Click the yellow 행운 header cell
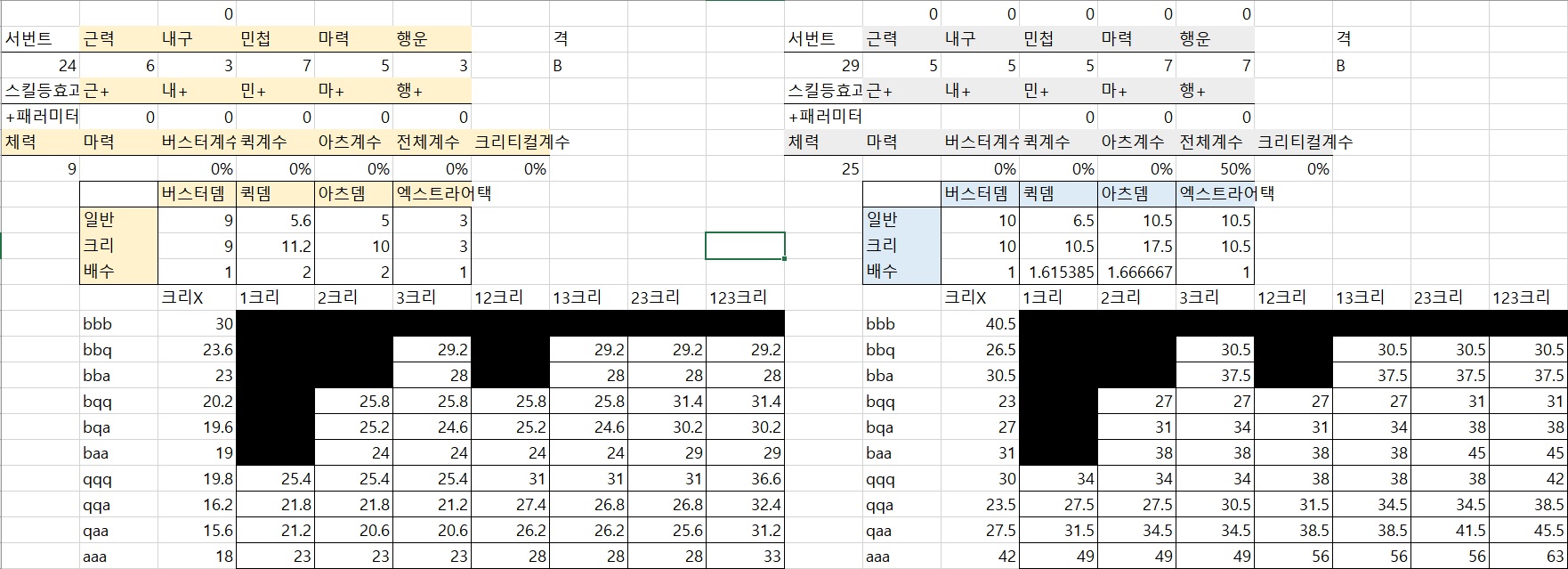Image resolution: width=1568 pixels, height=569 pixels. [432, 39]
